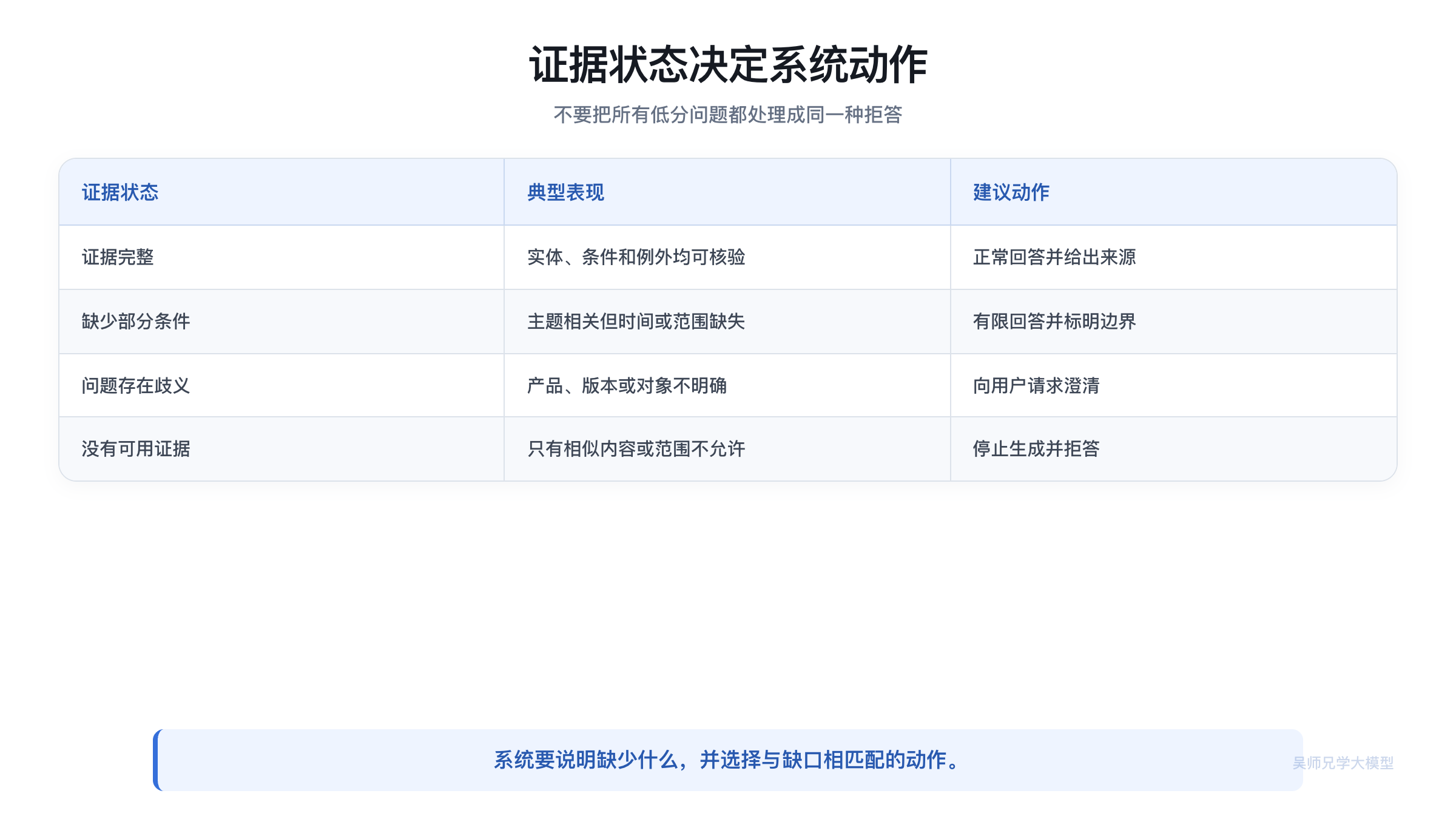
Task: Click the 实体、条件和例外均可核验 cell
Action: click(x=727, y=257)
